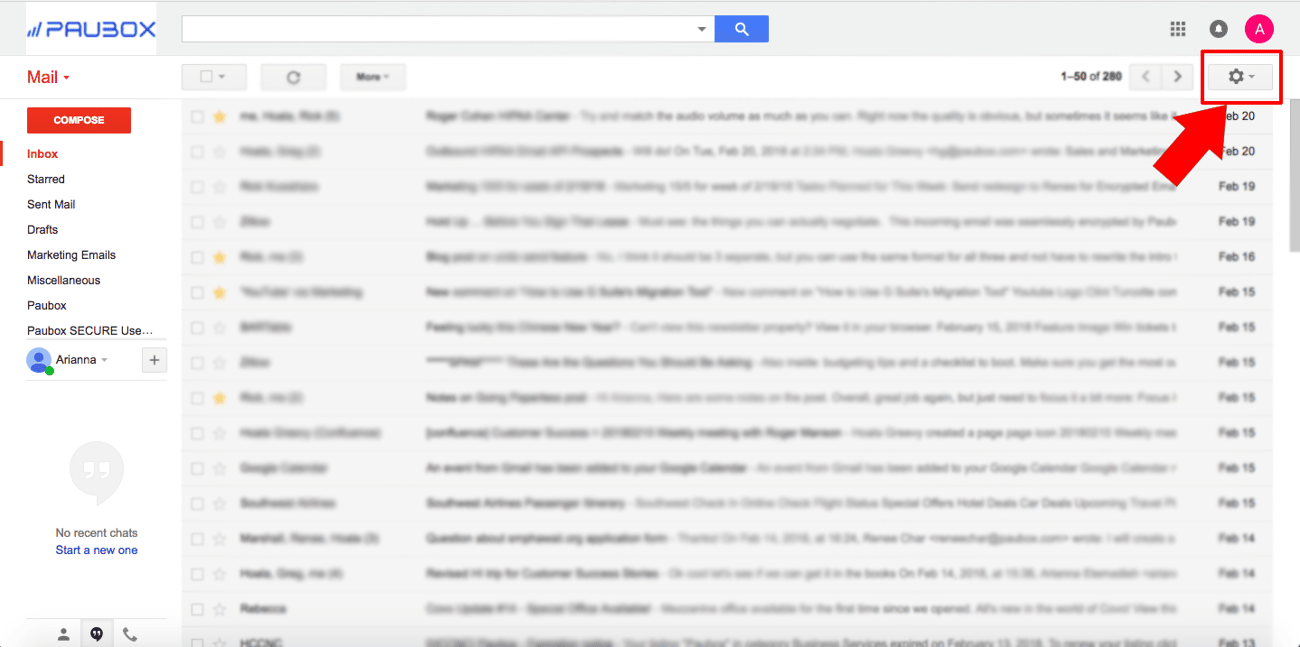This screenshot has height=647, width=1300.
Task: Click the Compose button
Action: pos(78,119)
